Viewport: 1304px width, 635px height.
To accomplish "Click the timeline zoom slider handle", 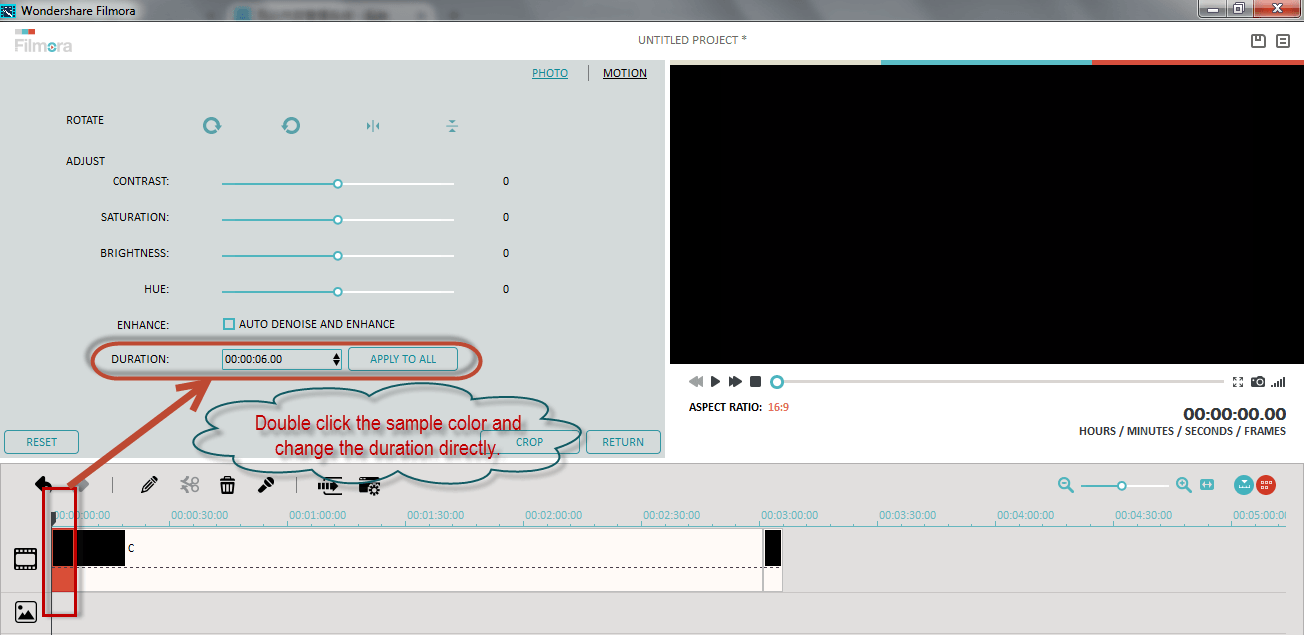I will (1122, 486).
